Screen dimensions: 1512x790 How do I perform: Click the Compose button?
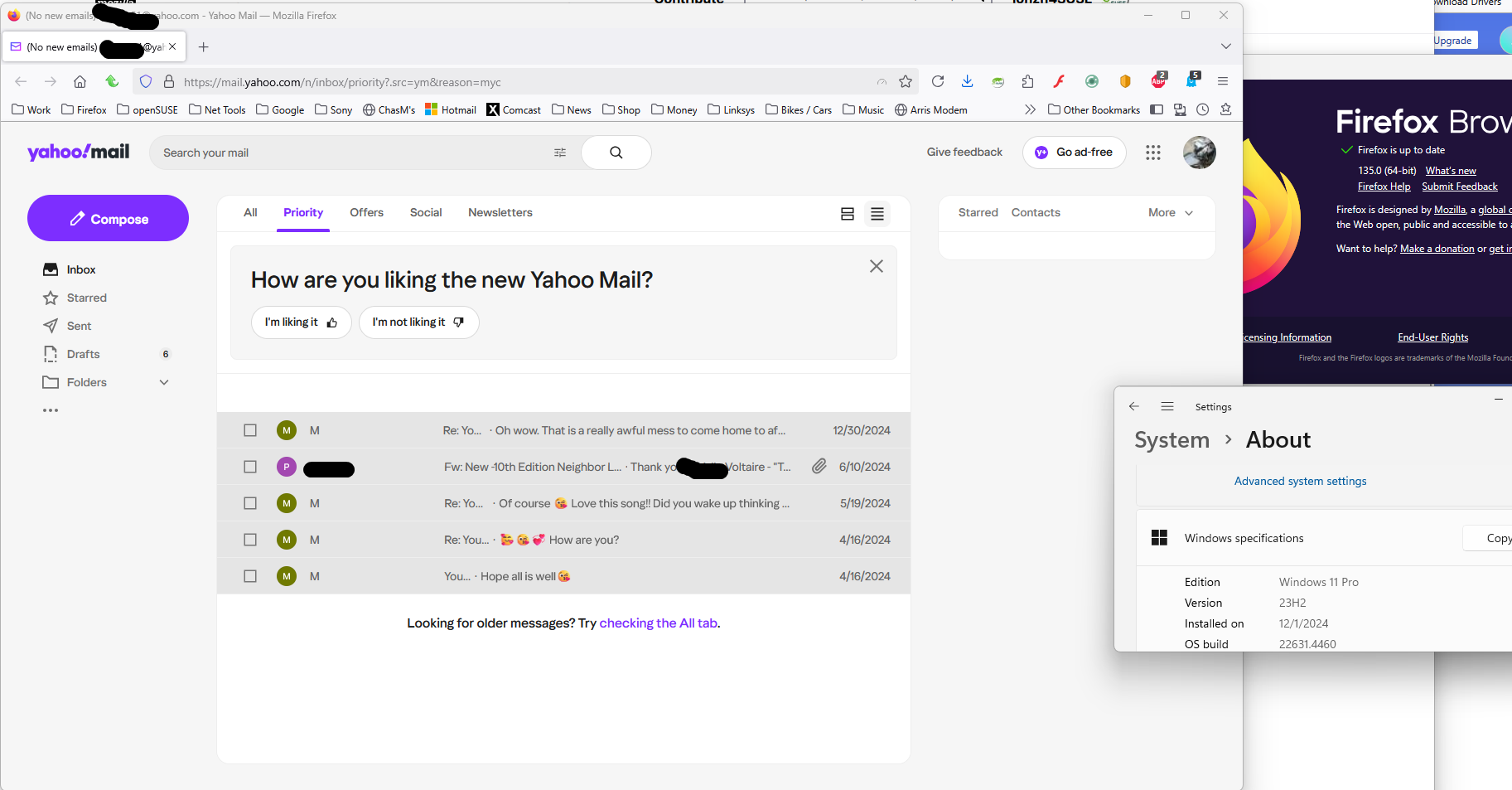pos(108,218)
